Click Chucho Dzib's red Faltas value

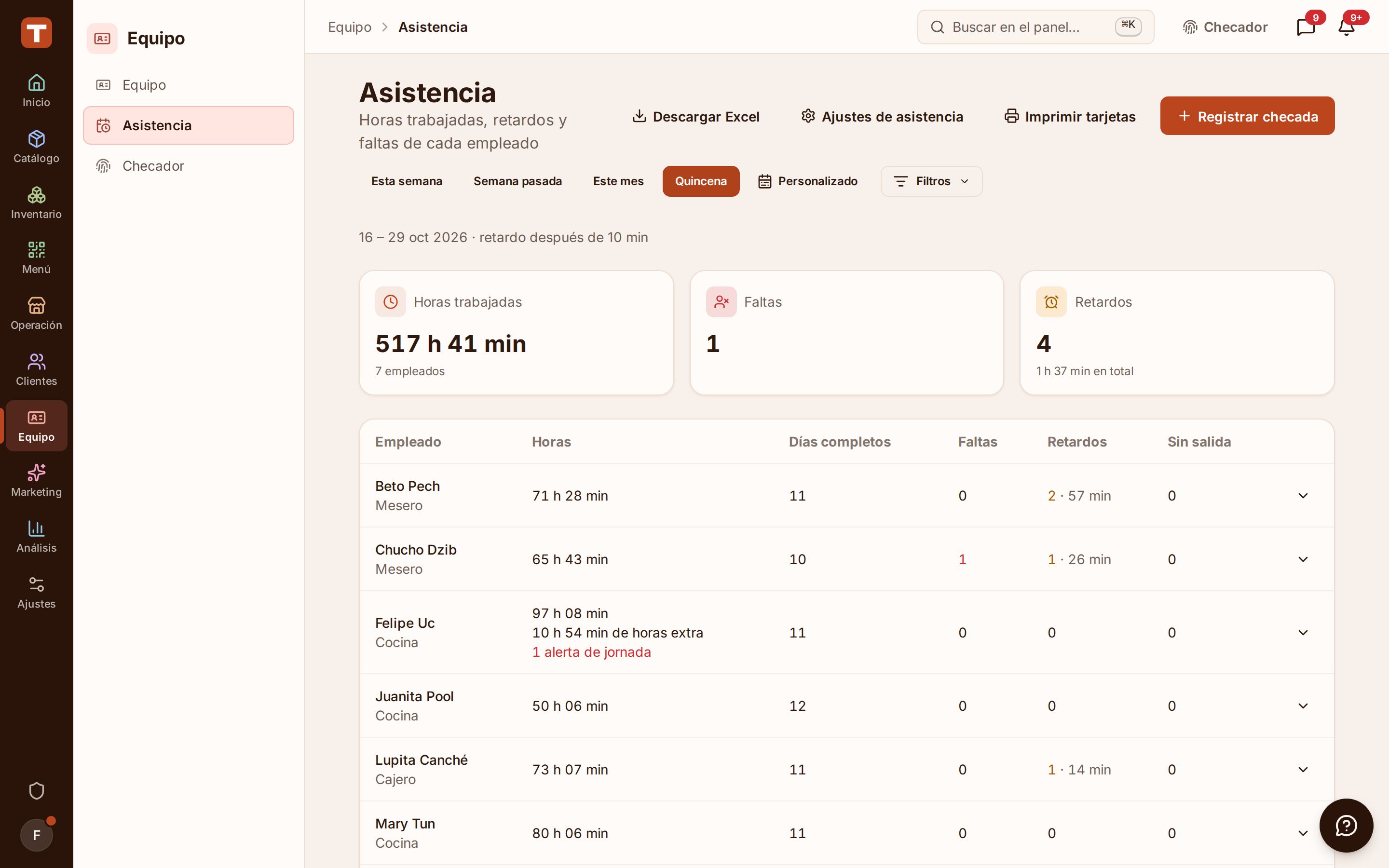tap(963, 559)
